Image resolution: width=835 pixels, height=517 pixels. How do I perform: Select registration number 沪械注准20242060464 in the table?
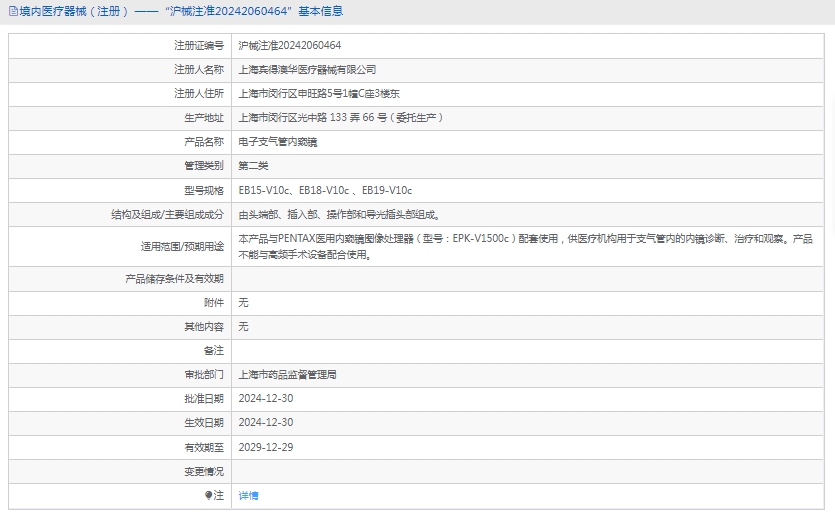[289, 45]
